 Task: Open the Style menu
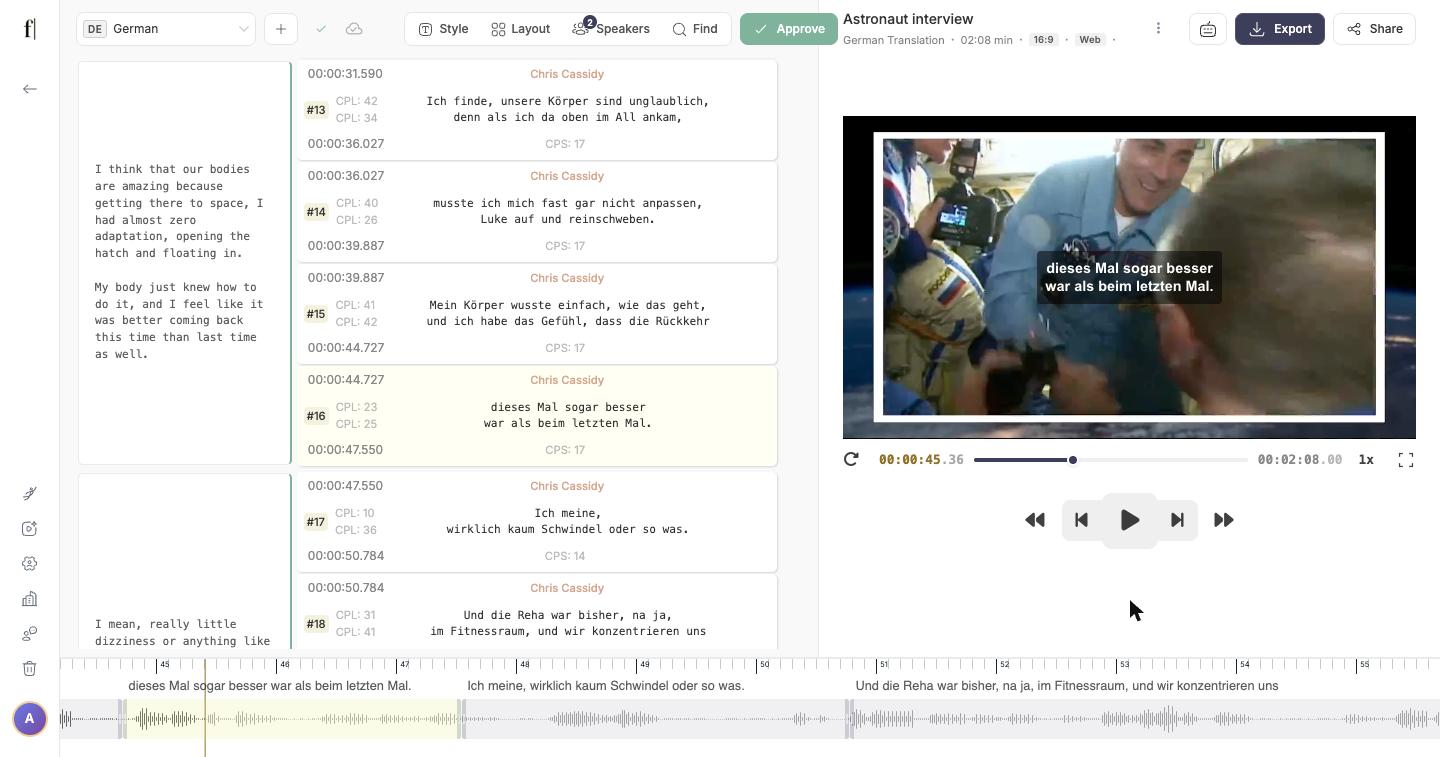click(x=443, y=29)
